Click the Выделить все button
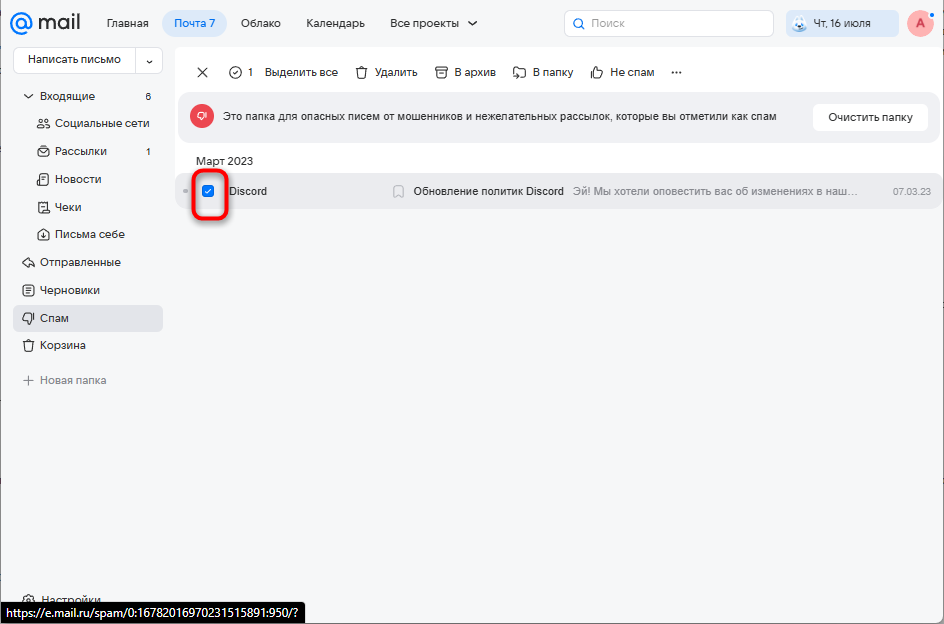The image size is (944, 624). pos(301,72)
